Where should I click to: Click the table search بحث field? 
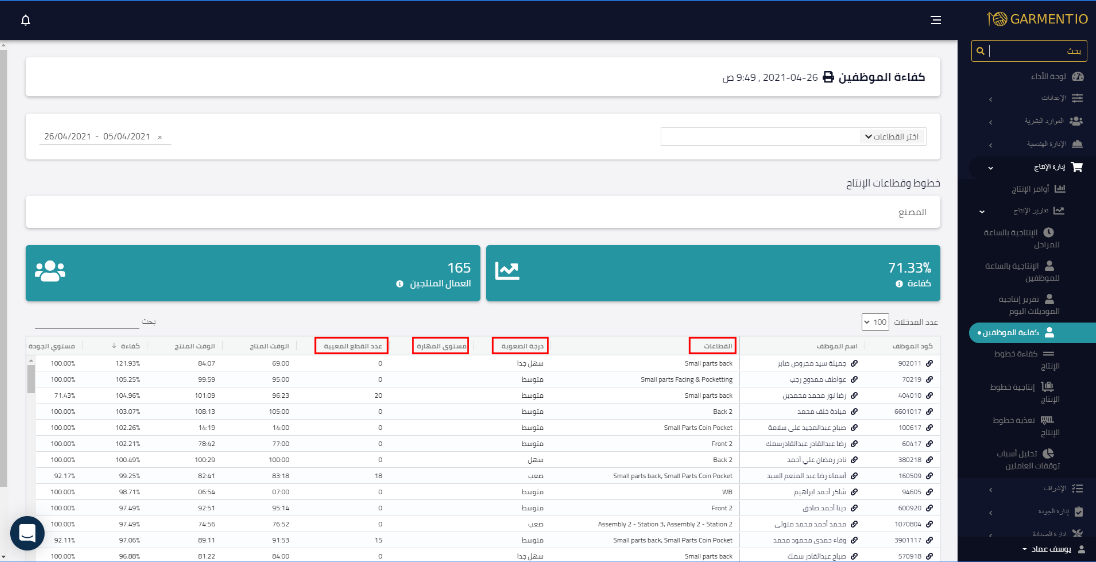(87, 322)
